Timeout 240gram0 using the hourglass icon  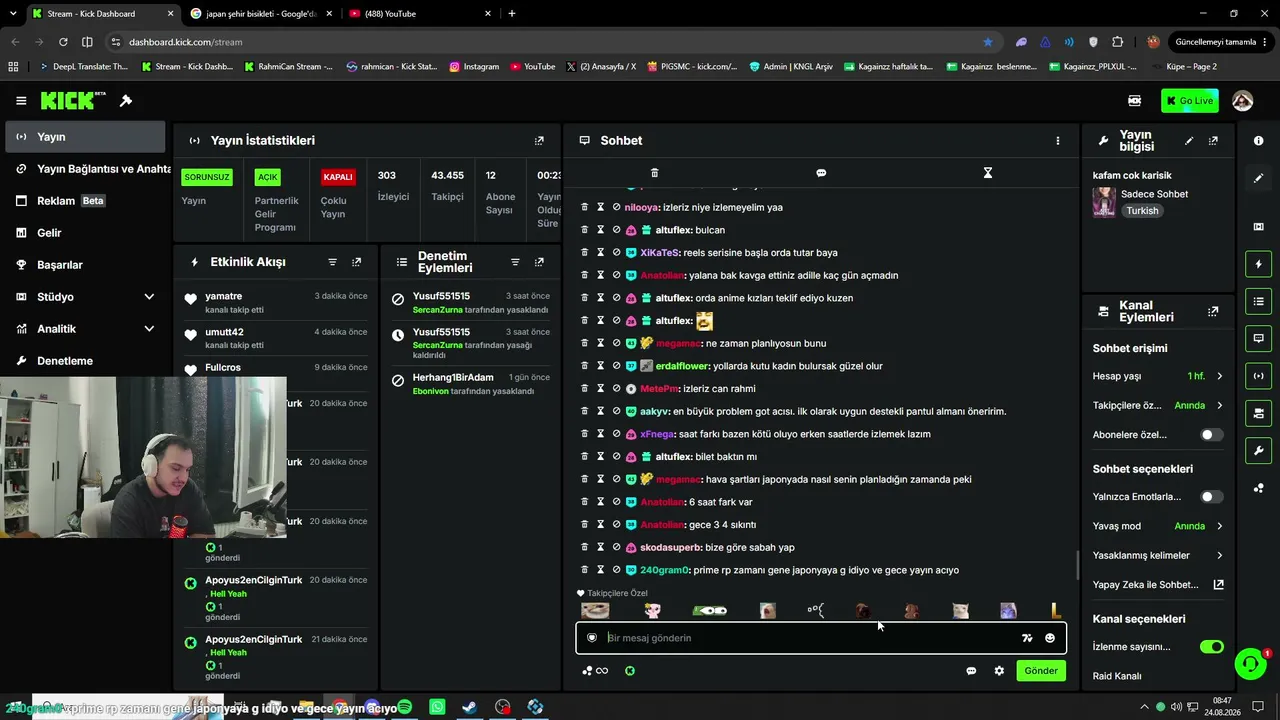pos(601,570)
